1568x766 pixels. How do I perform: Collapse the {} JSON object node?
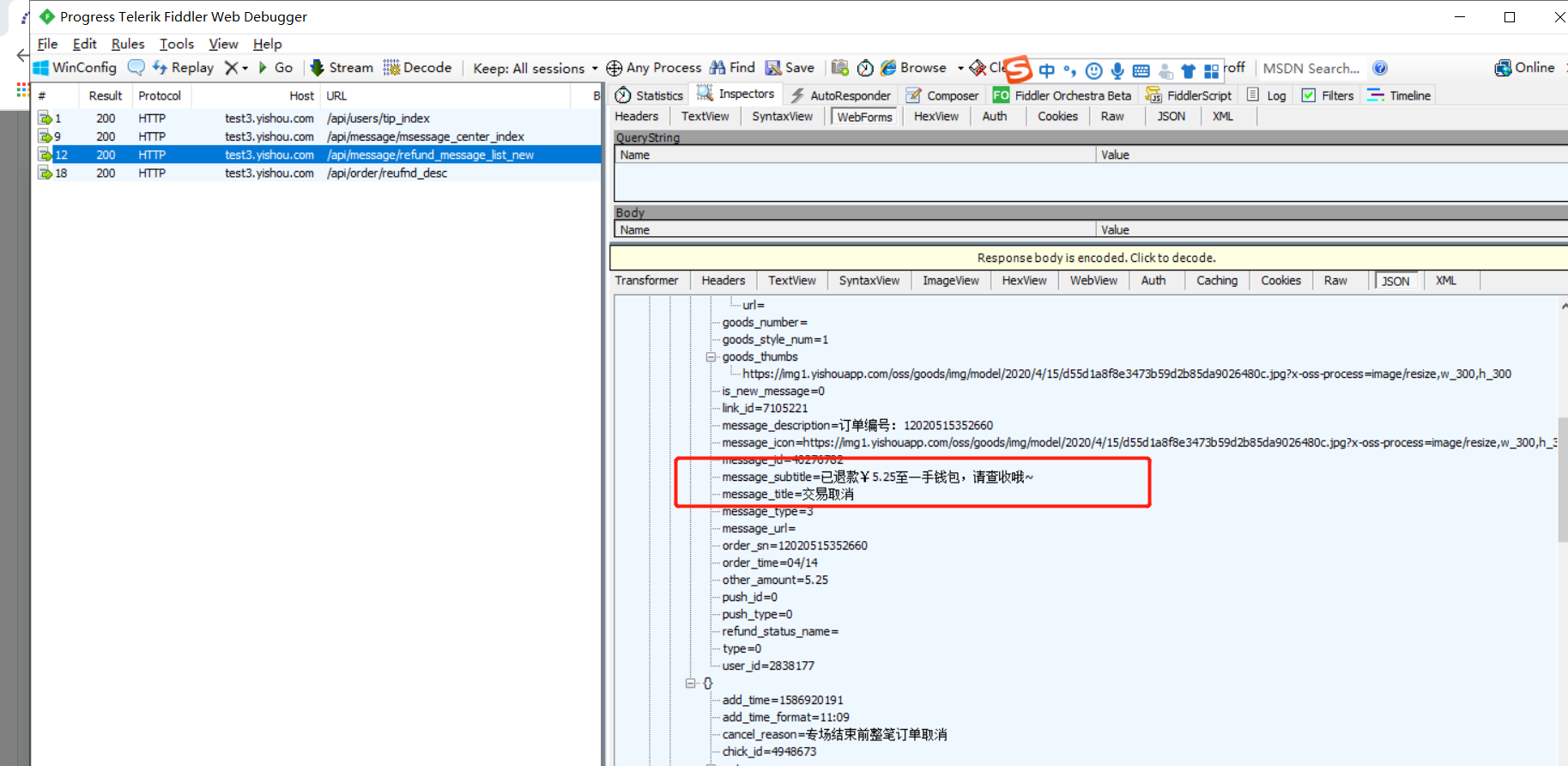[x=690, y=683]
